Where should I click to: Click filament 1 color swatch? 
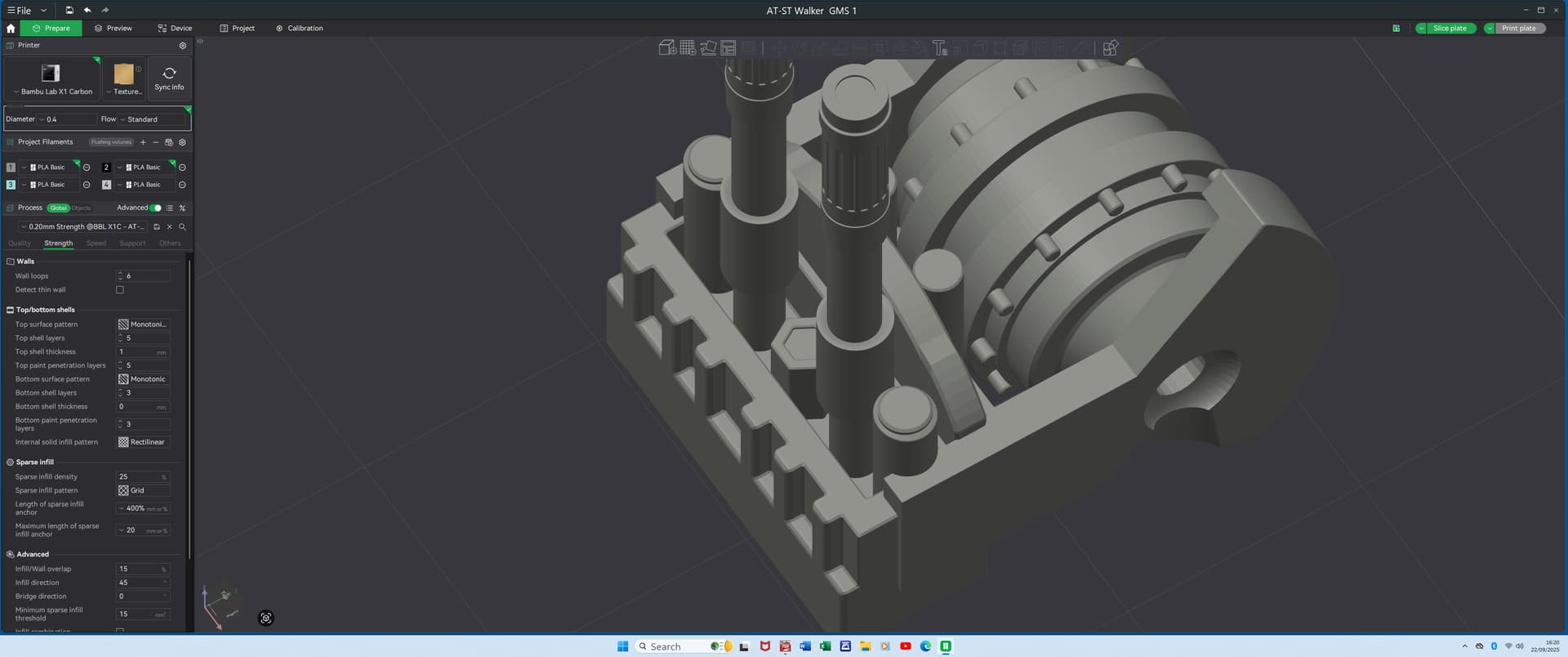pos(11,168)
